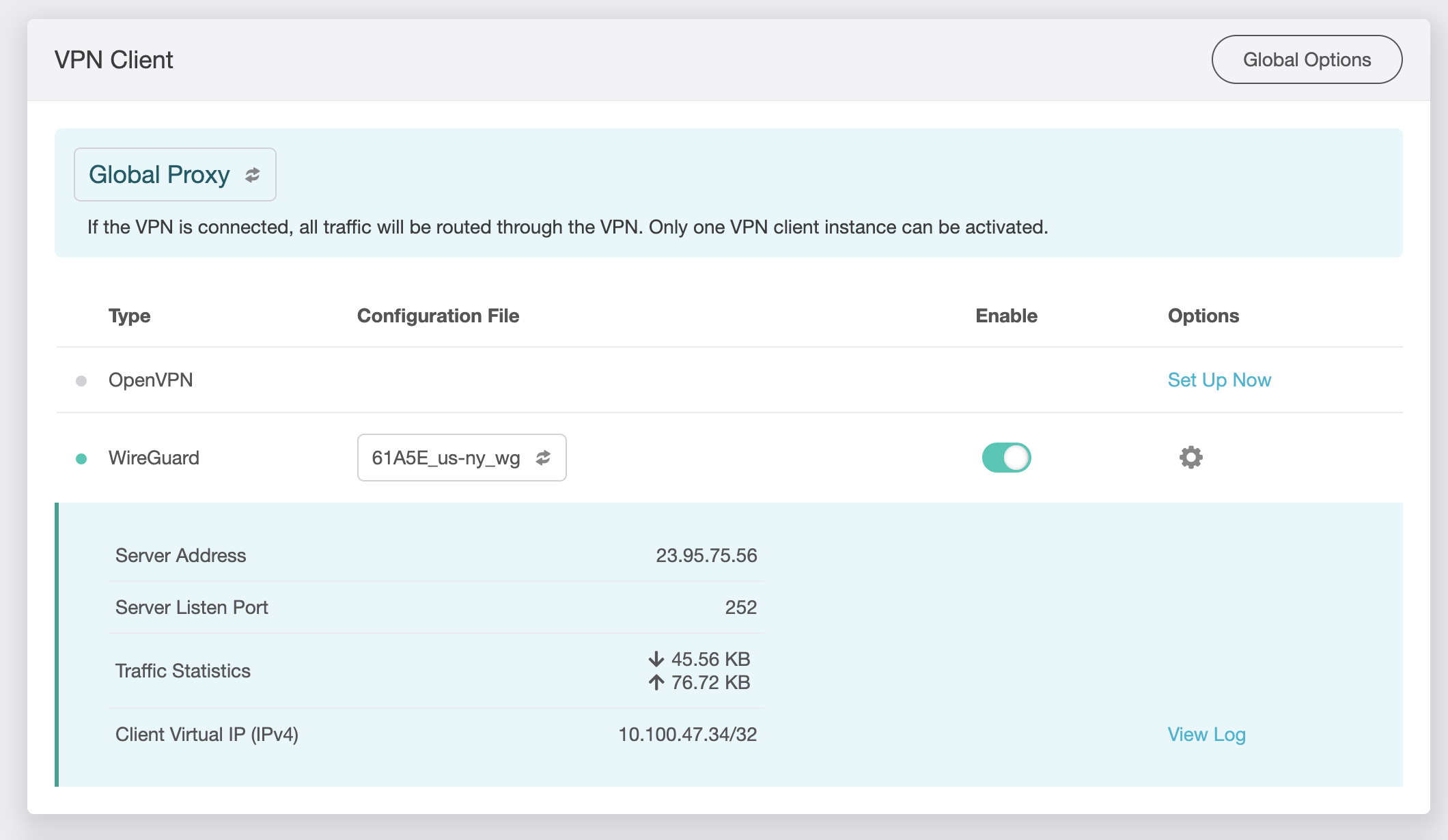The height and width of the screenshot is (840, 1448).
Task: Click the Global Options button
Action: [1306, 60]
